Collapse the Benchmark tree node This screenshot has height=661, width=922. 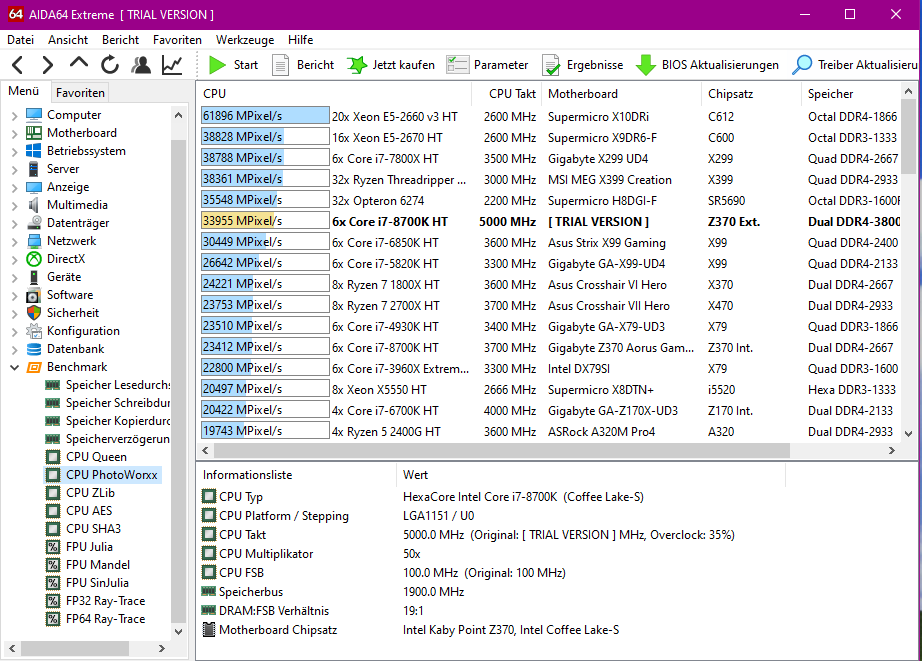coord(15,368)
